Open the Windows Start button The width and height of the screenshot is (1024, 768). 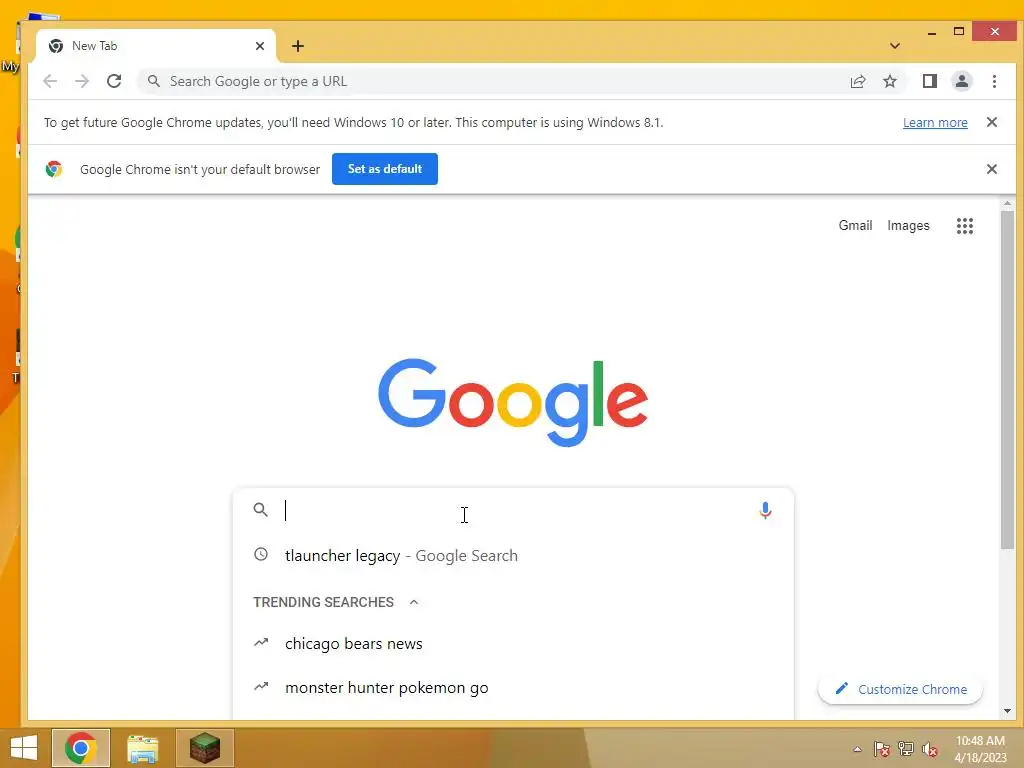click(24, 748)
